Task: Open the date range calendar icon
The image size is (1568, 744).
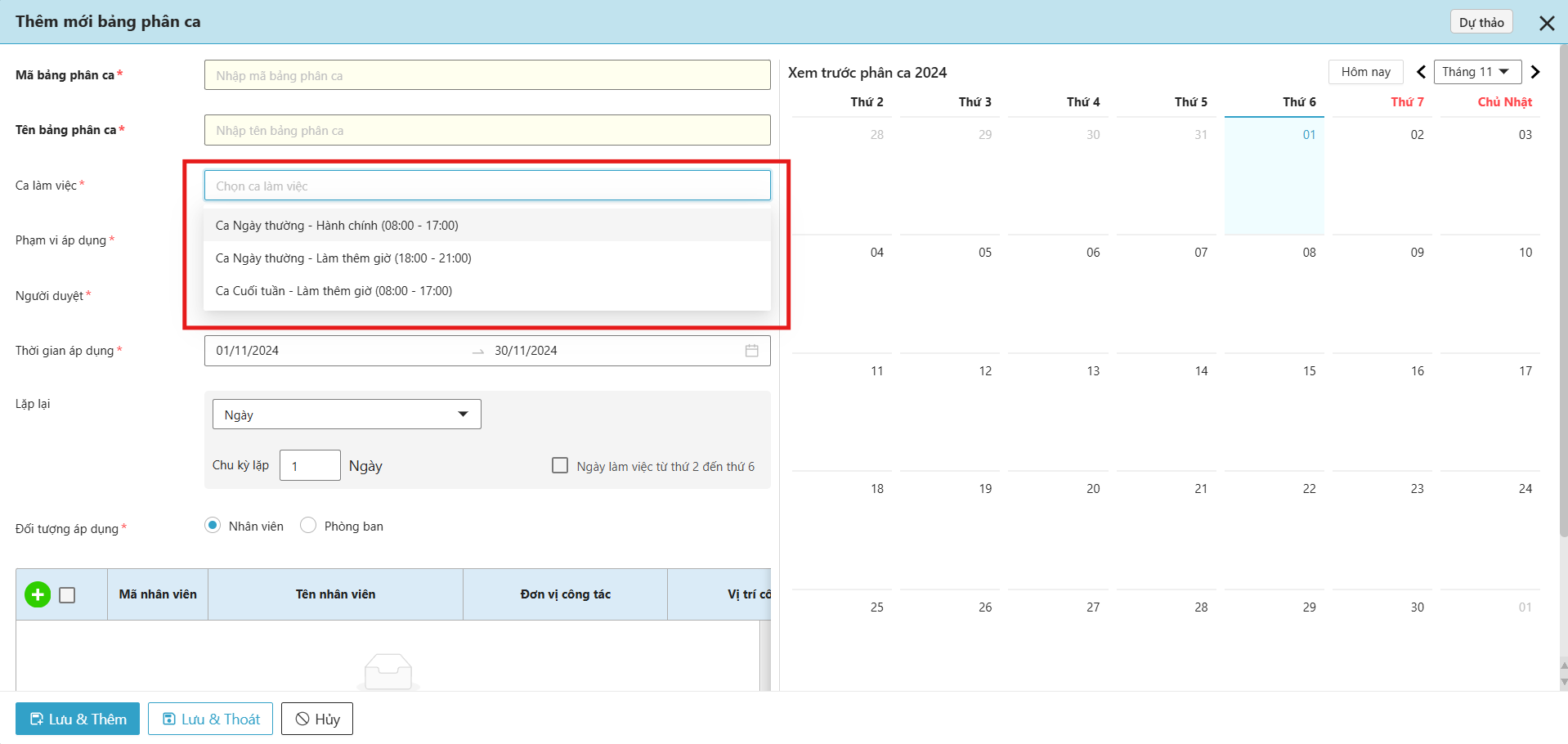Action: 751,351
